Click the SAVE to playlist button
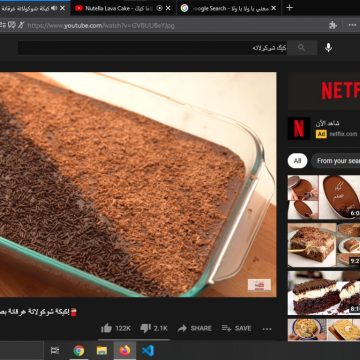 236,328
